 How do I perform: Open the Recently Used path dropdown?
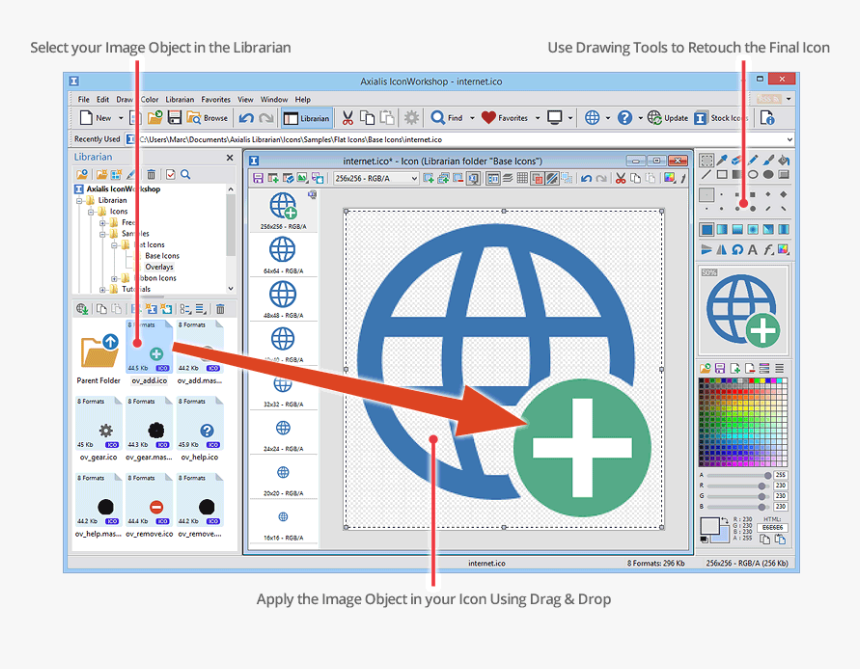[790, 139]
